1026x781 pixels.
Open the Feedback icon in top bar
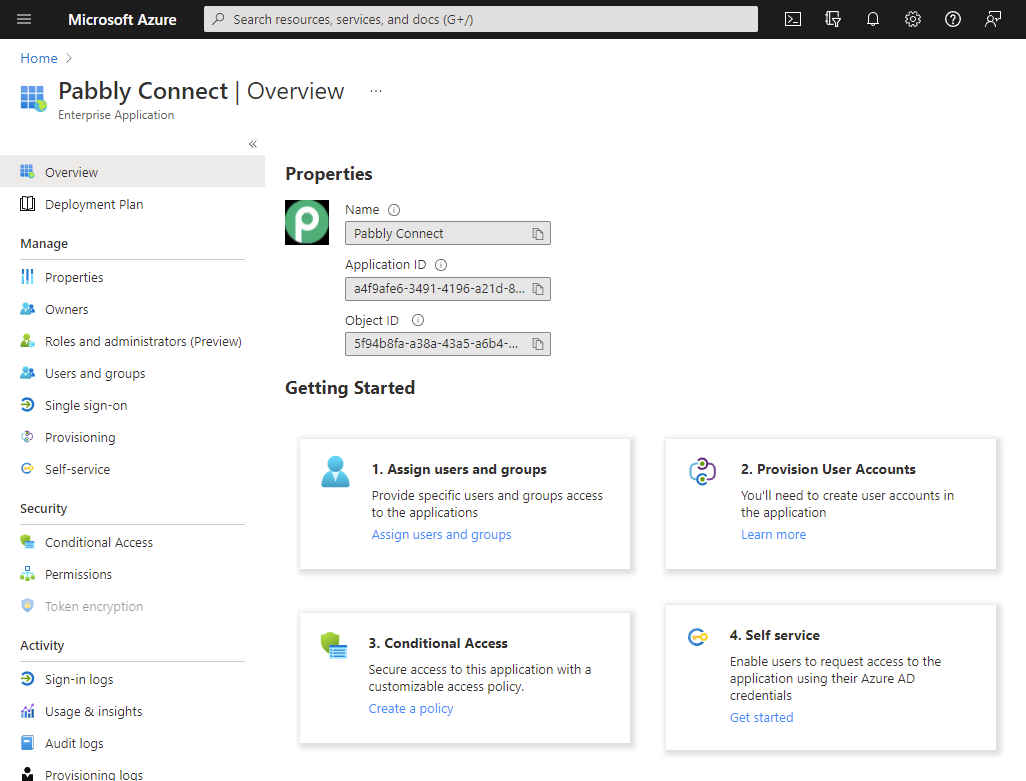click(x=993, y=19)
